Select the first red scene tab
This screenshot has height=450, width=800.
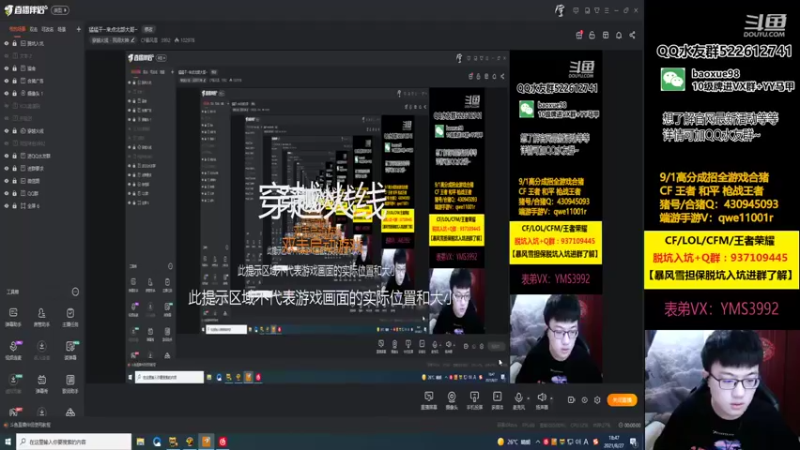(x=17, y=30)
